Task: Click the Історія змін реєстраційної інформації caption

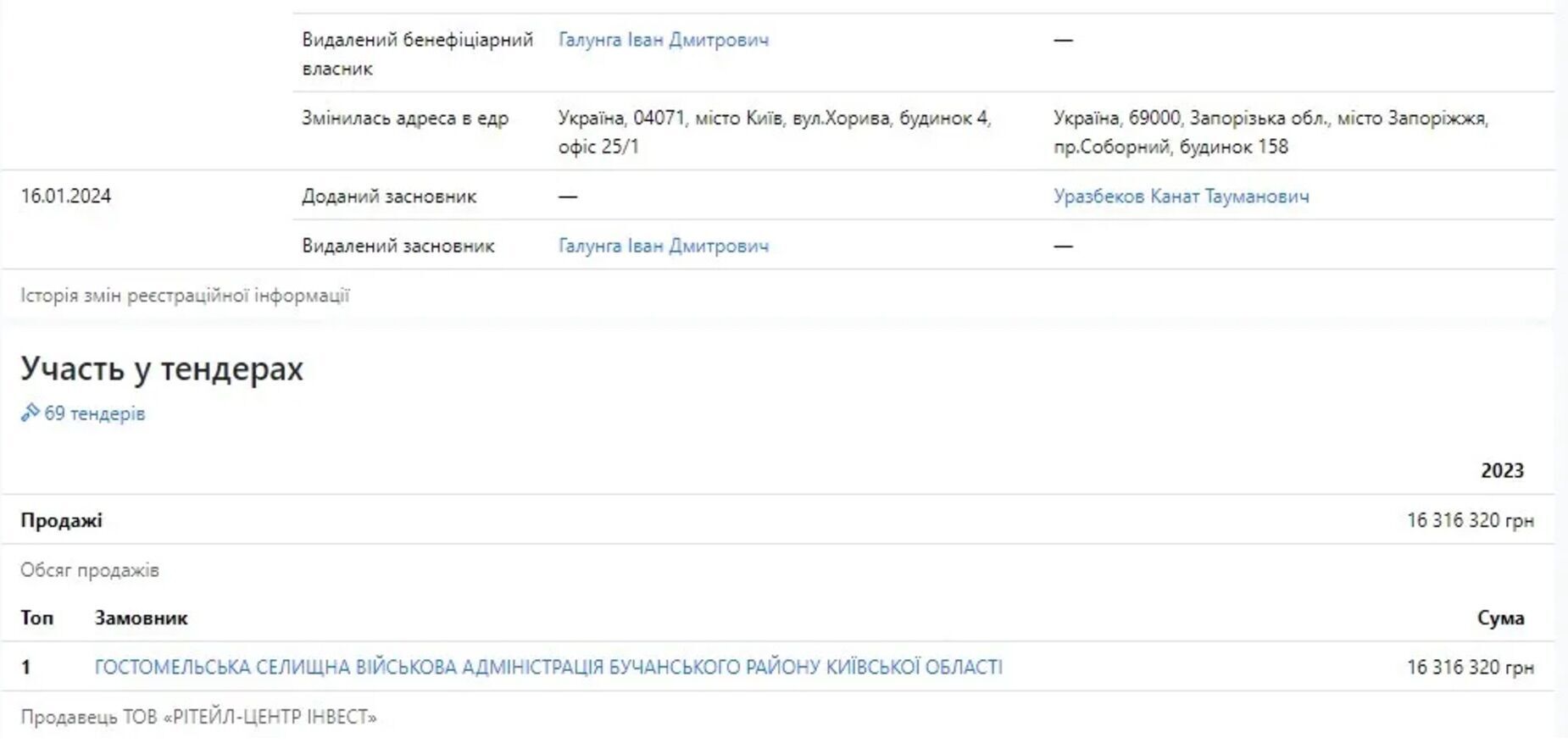Action: click(x=185, y=296)
